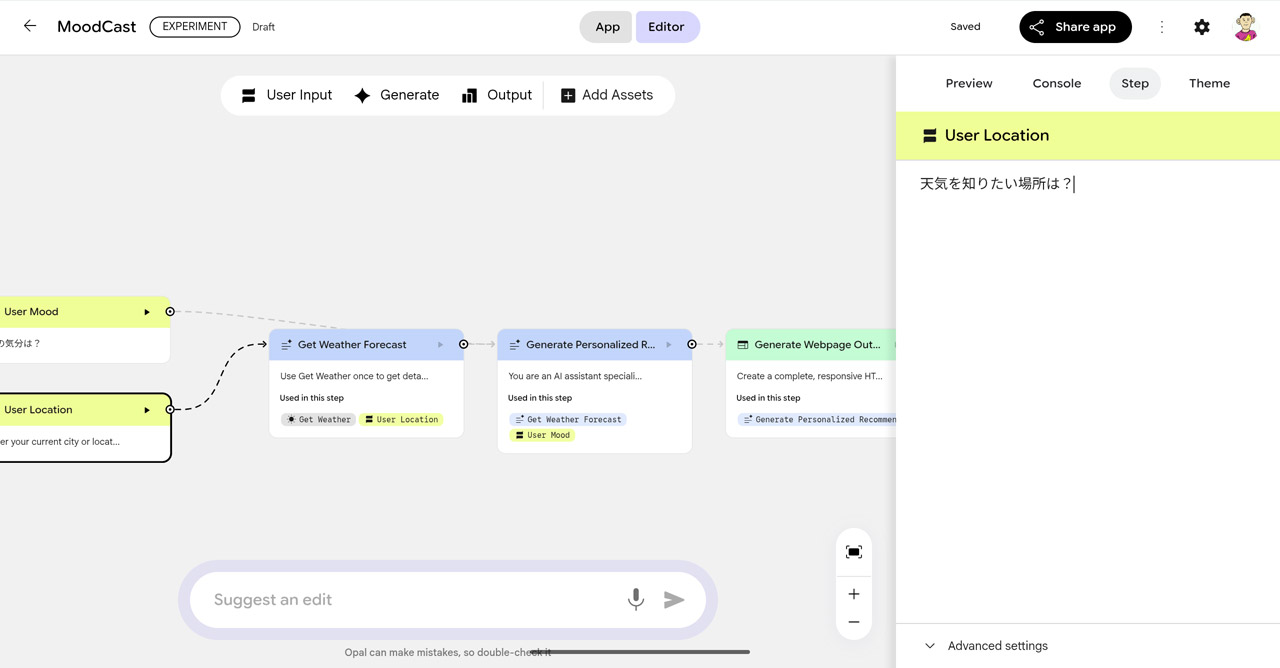1280x668 pixels.
Task: Run the User Location node play arrow
Action: point(147,410)
